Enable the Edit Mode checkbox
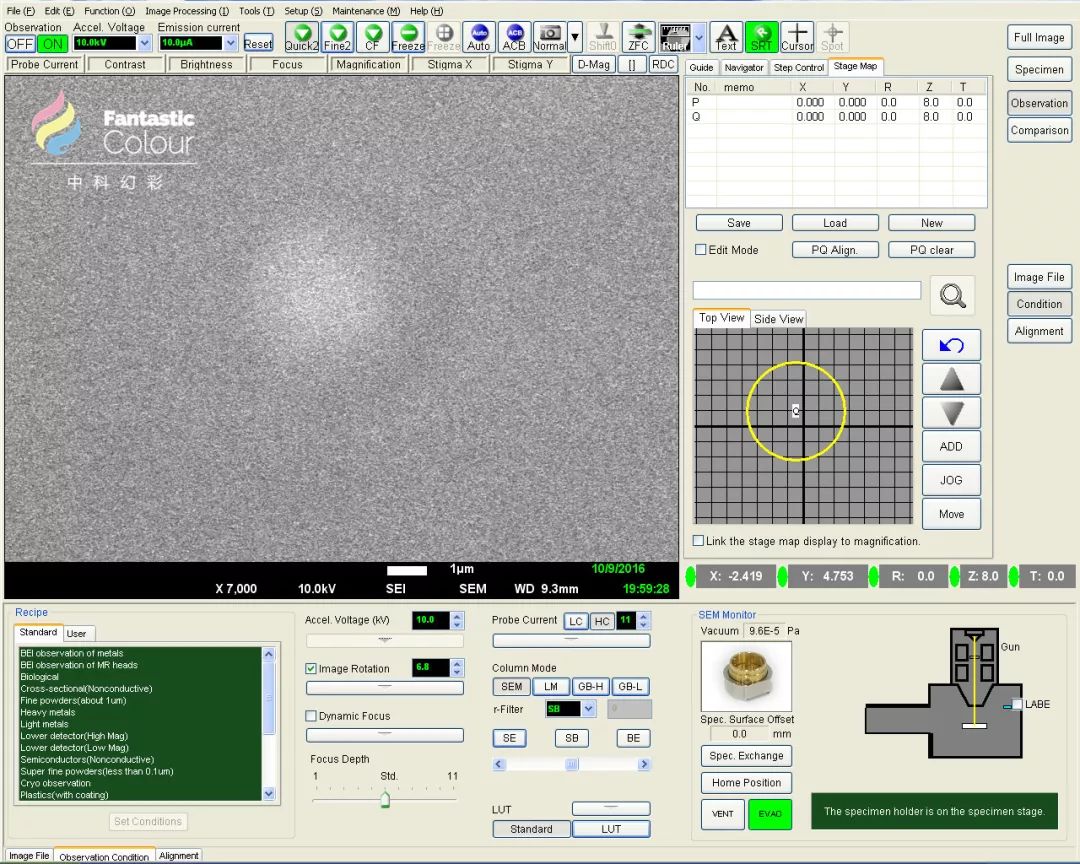Viewport: 1080px width, 864px height. 701,250
